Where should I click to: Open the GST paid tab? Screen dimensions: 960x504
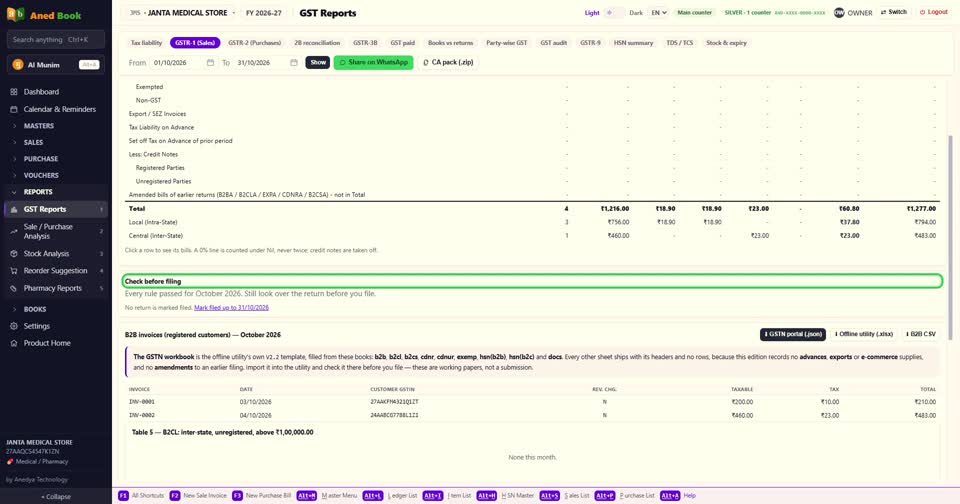pyautogui.click(x=402, y=43)
